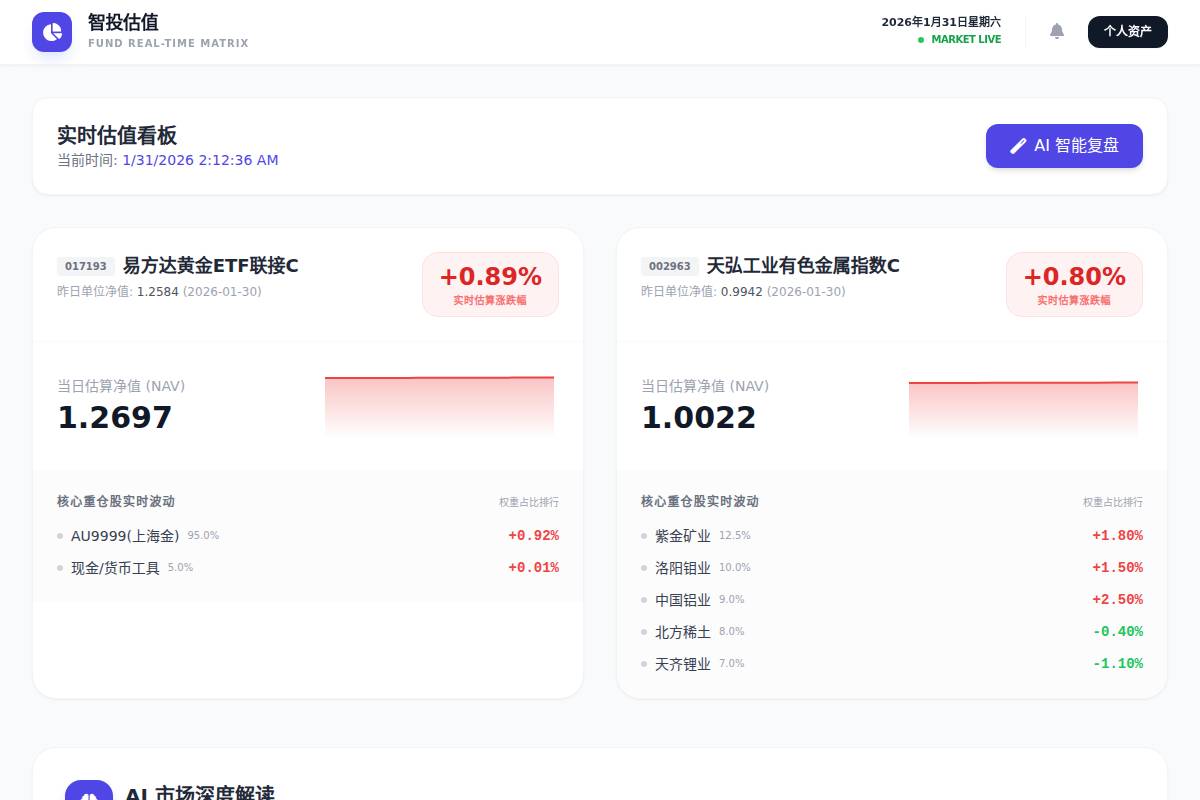This screenshot has width=1200, height=800.
Task: Toggle the dot marker beside 天齐锂业
Action: coord(645,663)
